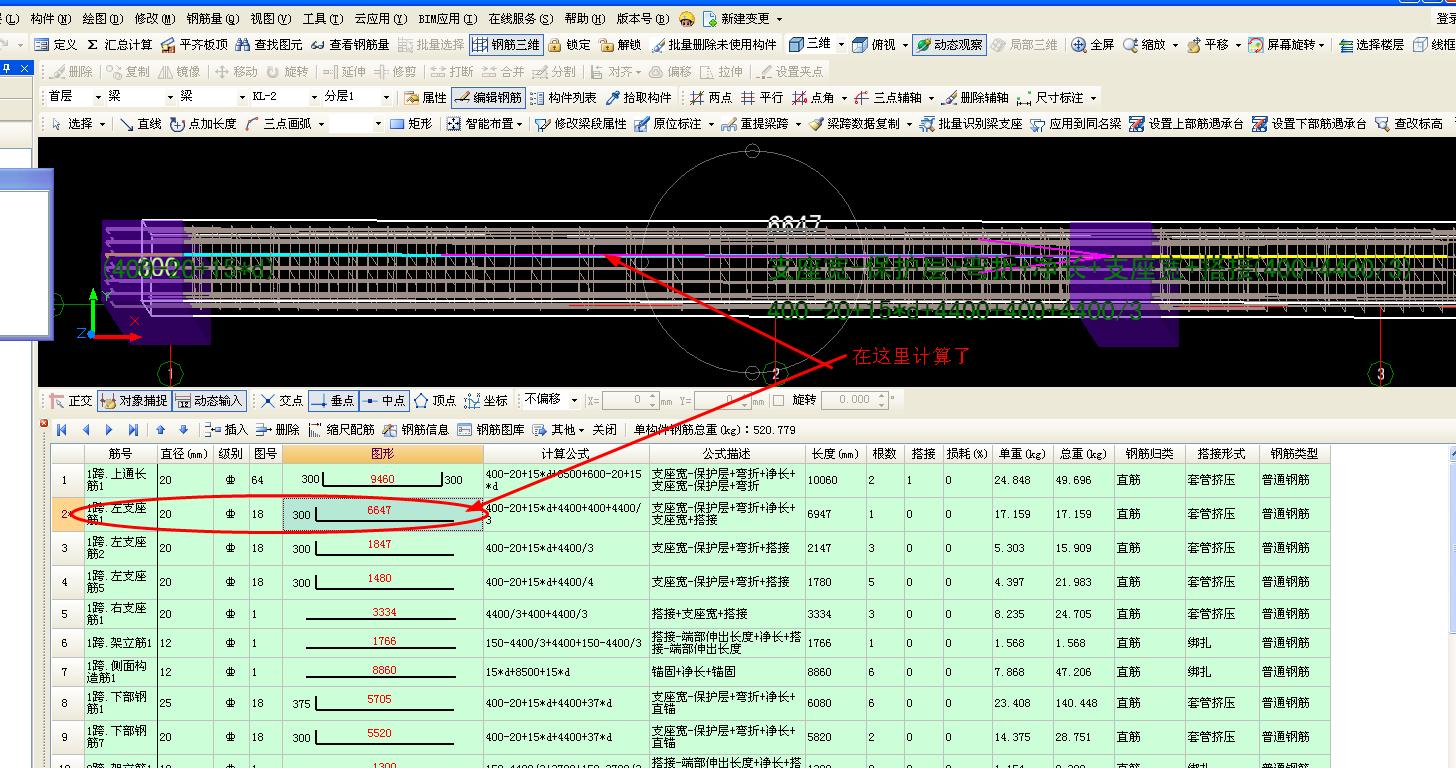Click 批量识别梁支座 tool
1456x768 pixels.
click(971, 124)
